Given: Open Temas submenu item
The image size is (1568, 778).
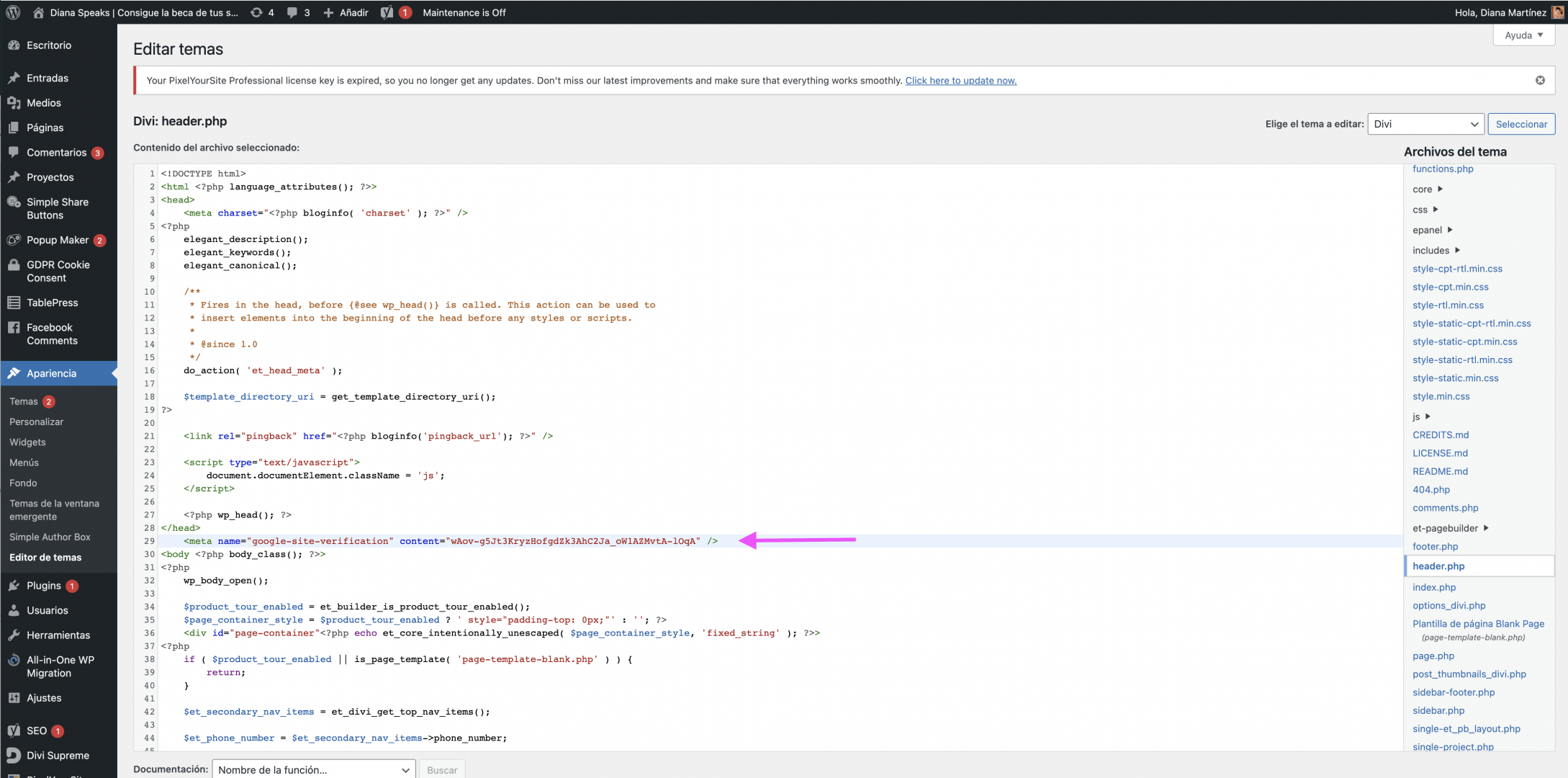Looking at the screenshot, I should (24, 401).
